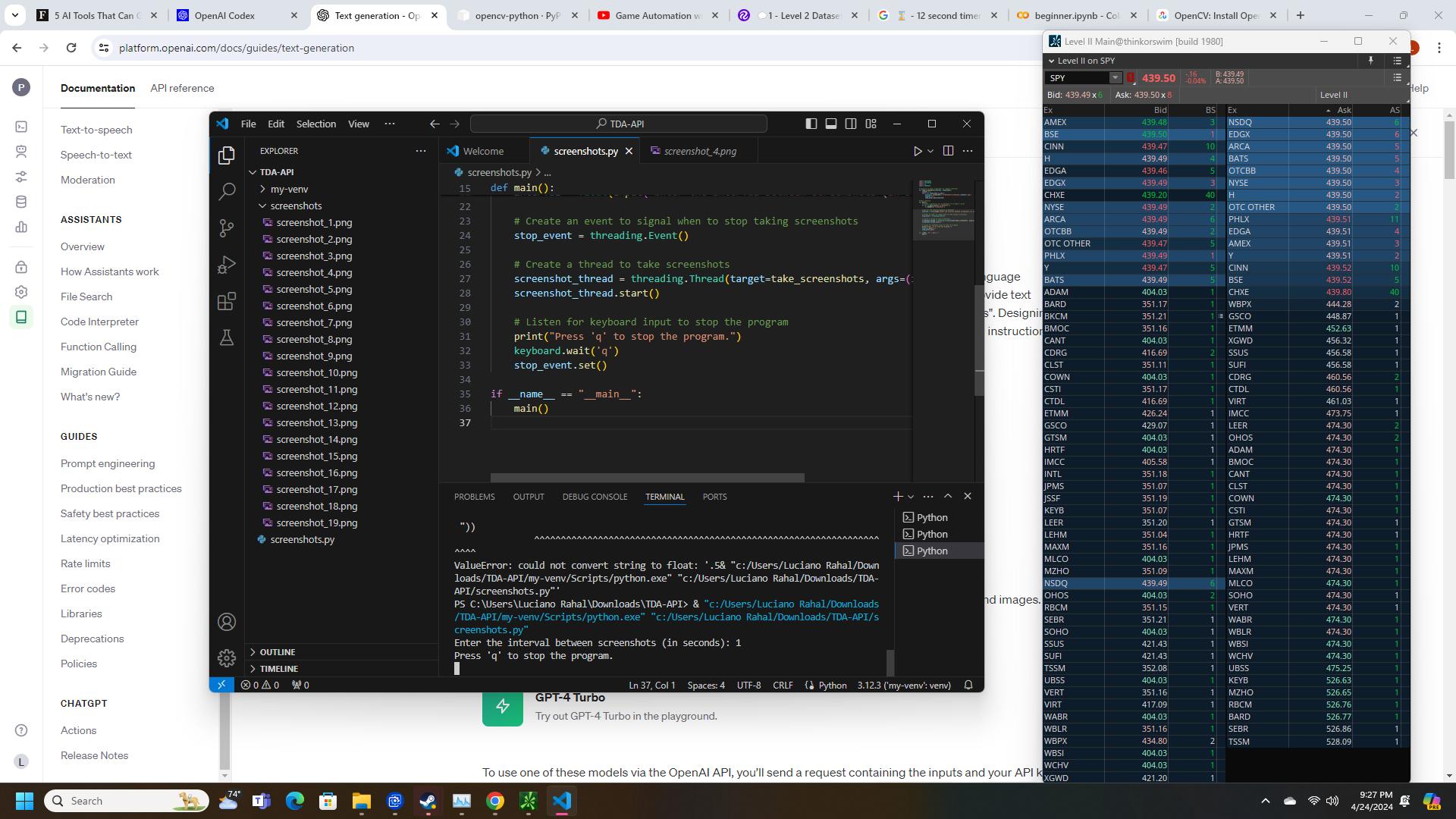
Task: Split the editor to the right
Action: (x=948, y=151)
